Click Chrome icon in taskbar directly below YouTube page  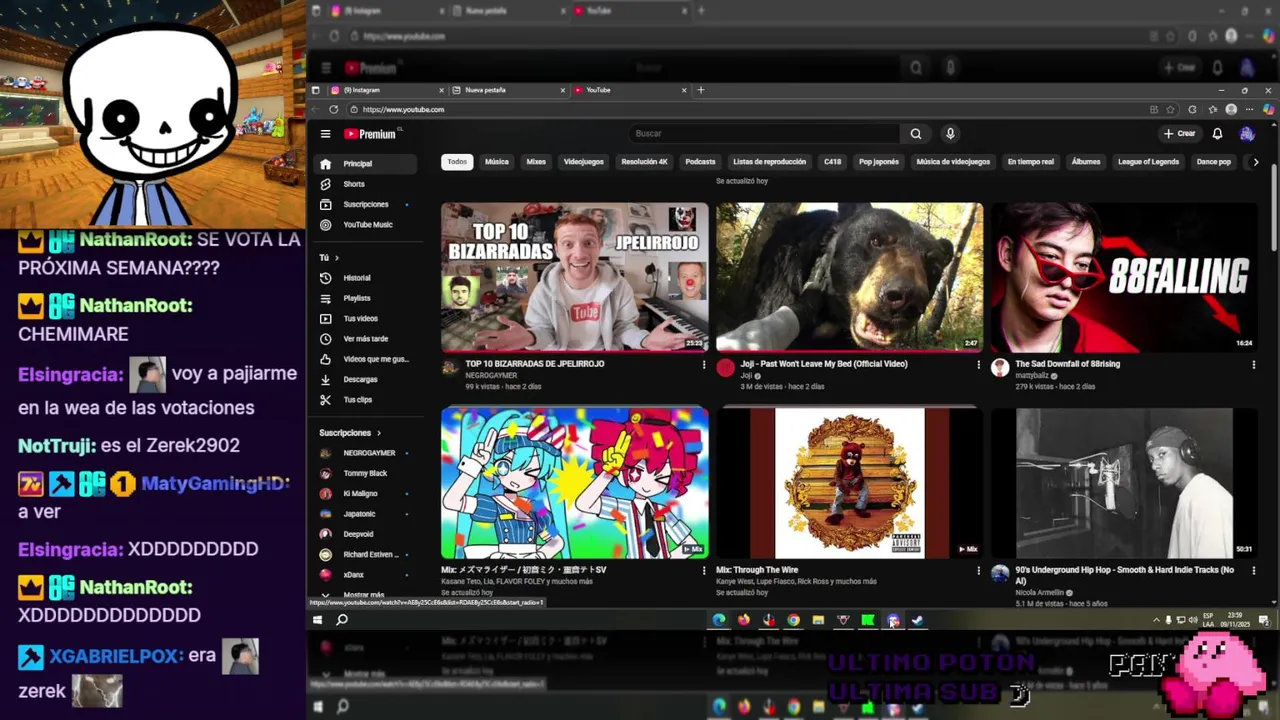(x=793, y=620)
